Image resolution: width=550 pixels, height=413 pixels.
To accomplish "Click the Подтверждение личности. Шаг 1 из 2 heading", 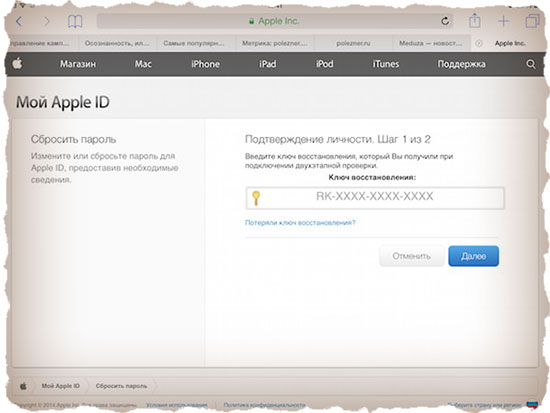I will (337, 139).
